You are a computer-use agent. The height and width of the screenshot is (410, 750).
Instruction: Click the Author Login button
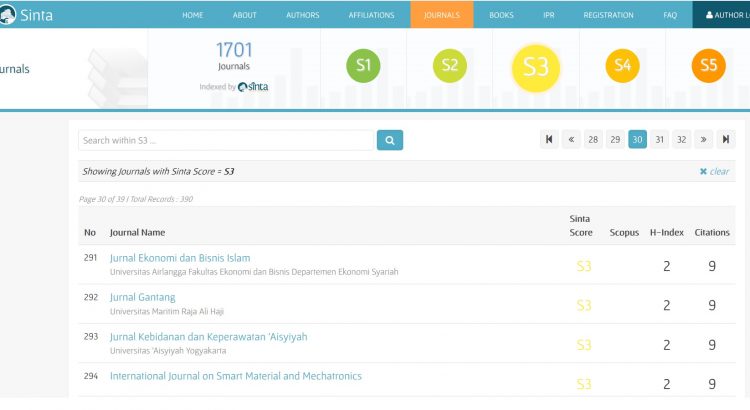point(721,15)
